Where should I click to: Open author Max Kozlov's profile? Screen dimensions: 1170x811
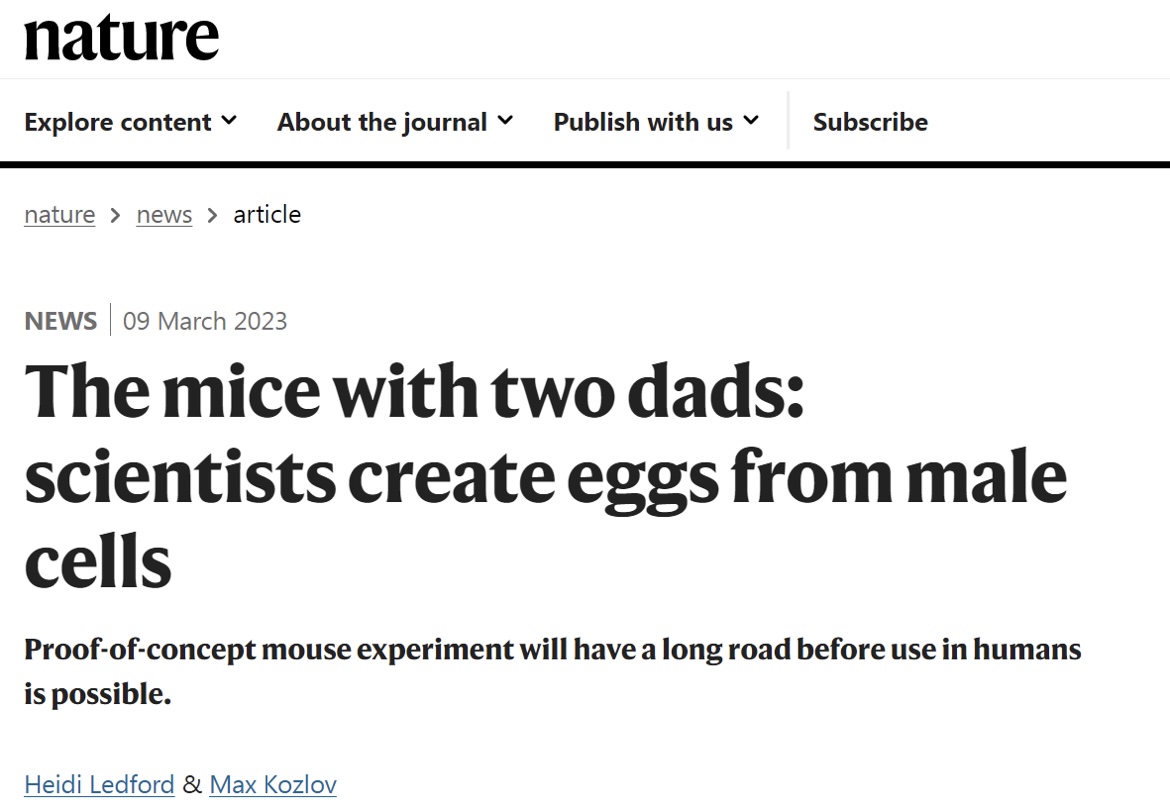(x=273, y=785)
